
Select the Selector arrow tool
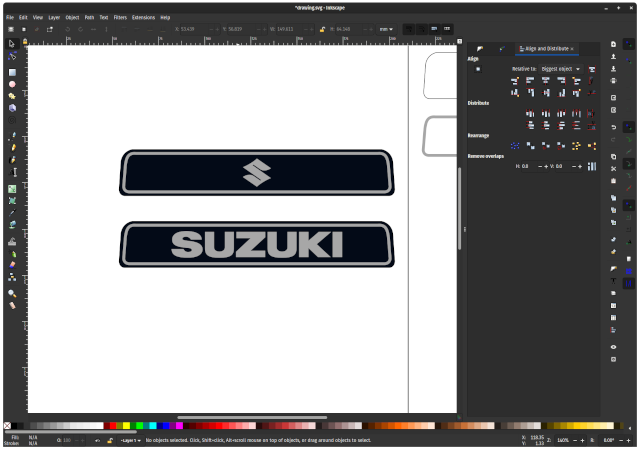pyautogui.click(x=12, y=44)
